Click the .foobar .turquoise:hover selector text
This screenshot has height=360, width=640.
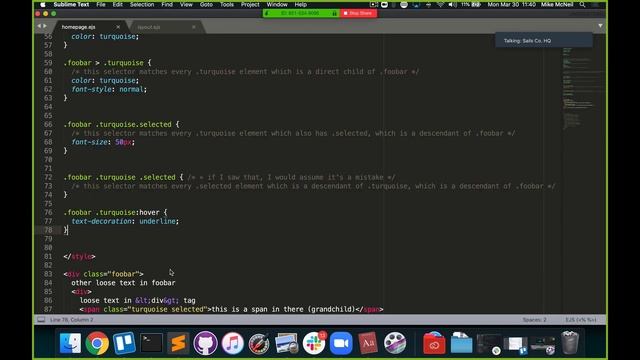pos(111,212)
